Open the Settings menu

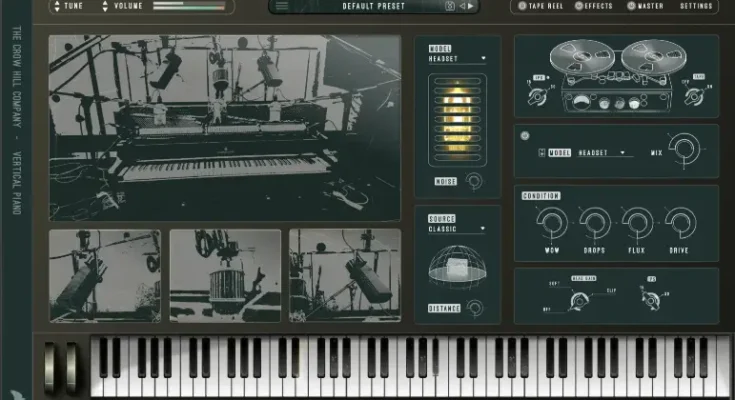point(696,6)
